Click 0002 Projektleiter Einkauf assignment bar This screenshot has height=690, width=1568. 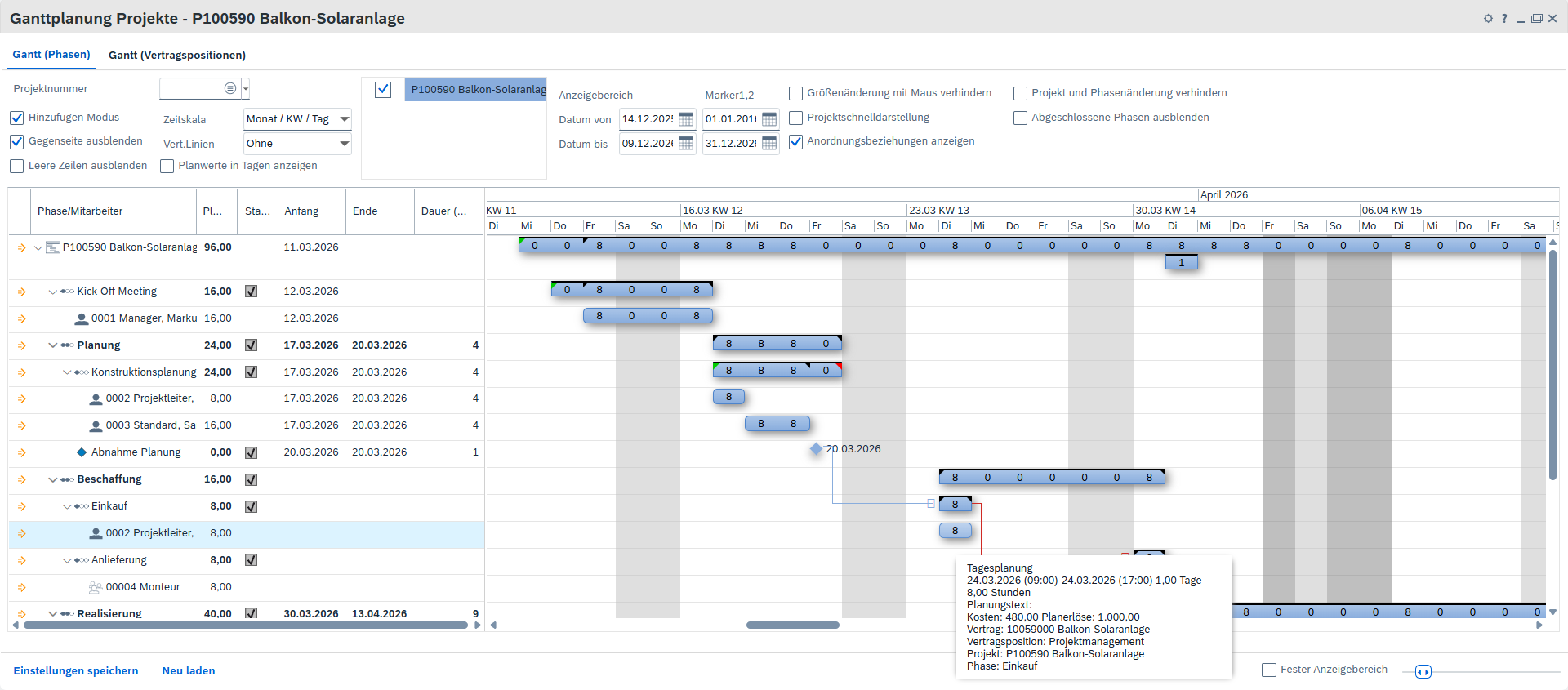coord(955,531)
